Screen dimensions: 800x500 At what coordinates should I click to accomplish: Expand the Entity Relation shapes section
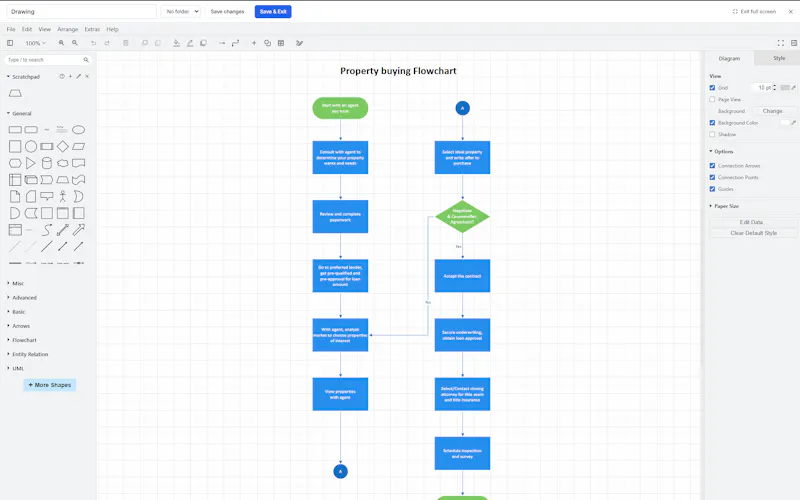click(28, 354)
